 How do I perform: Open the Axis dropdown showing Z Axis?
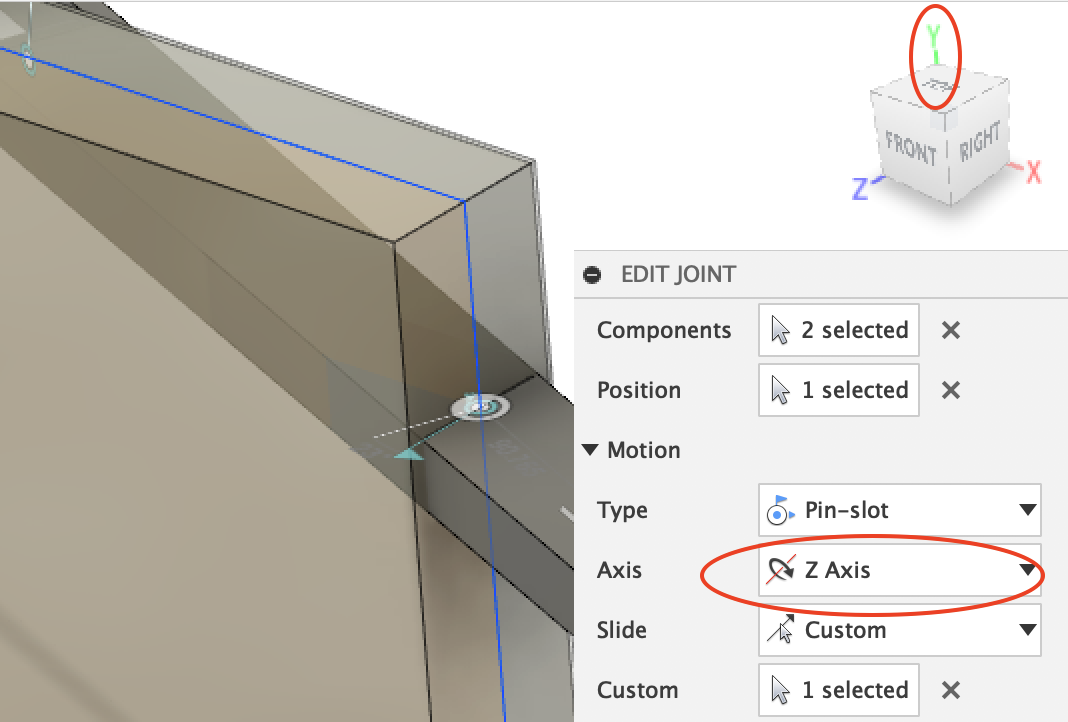(x=1025, y=570)
